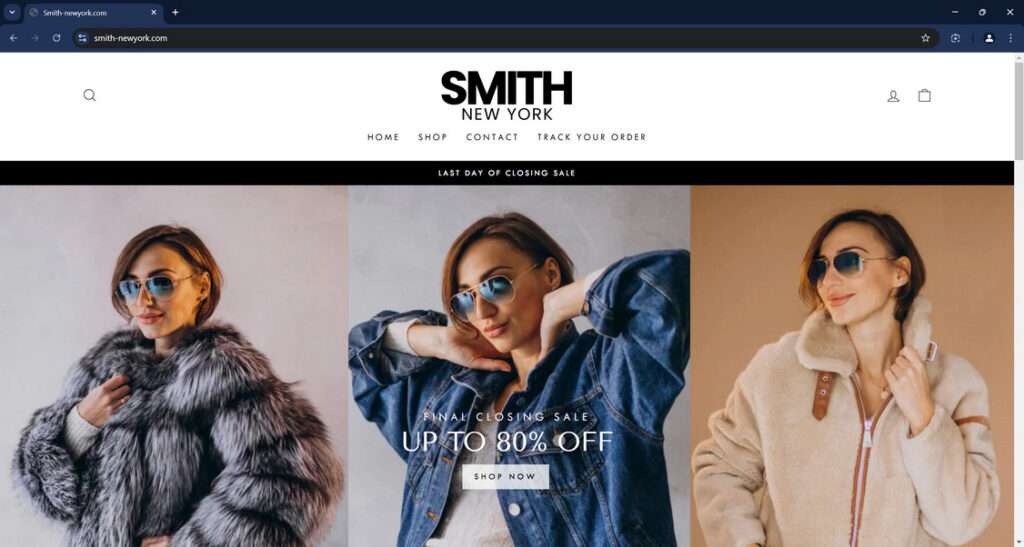View site information icon in address bar
The image size is (1024, 547).
(82, 38)
